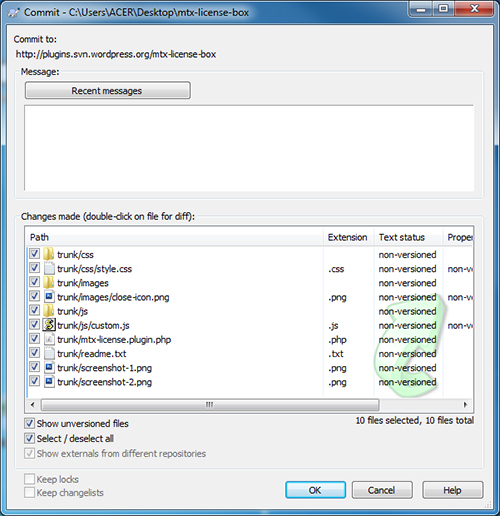500x516 pixels.
Task: Confirm the commit with OK
Action: 315,490
